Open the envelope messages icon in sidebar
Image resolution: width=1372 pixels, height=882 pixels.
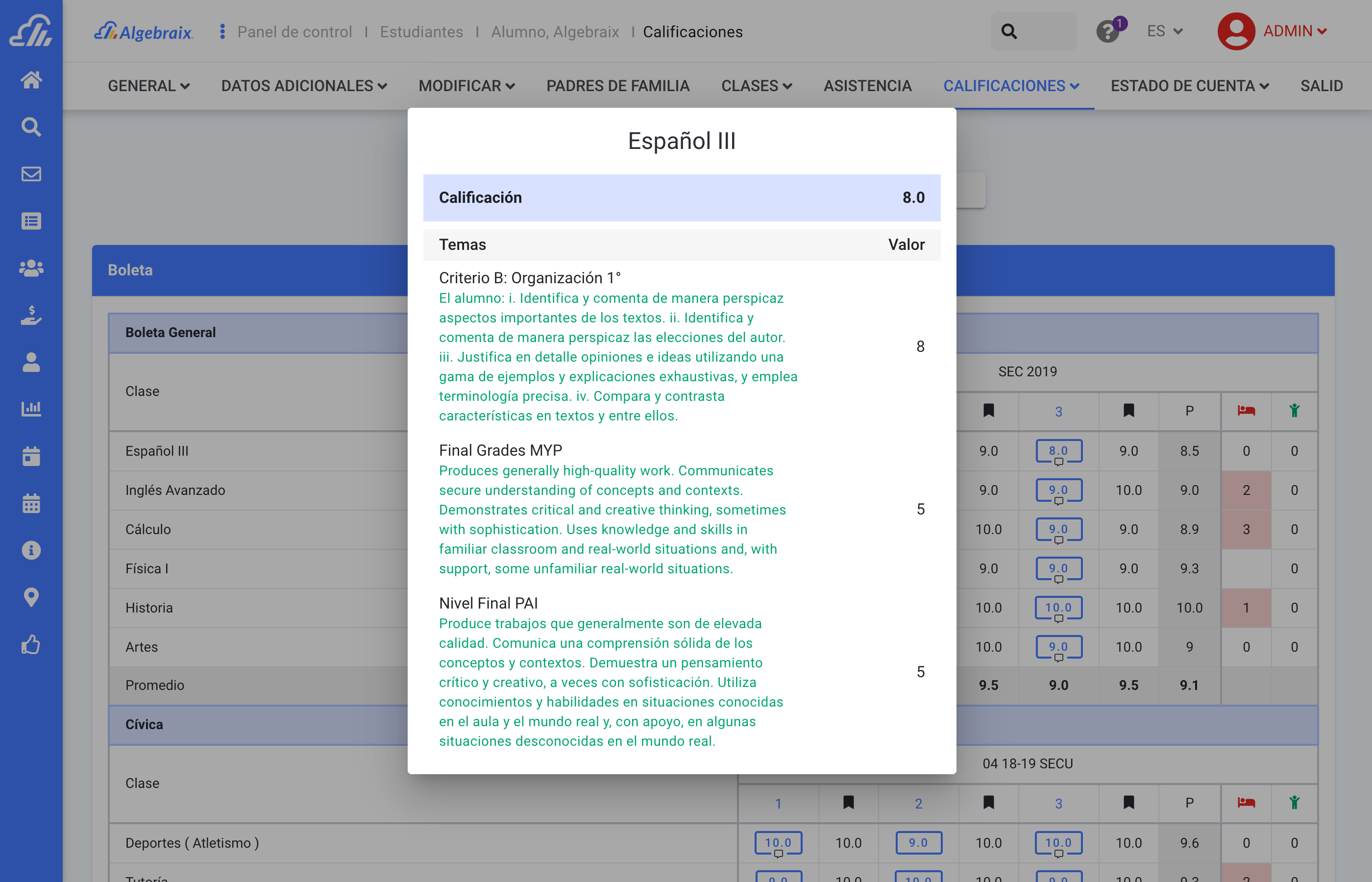31,173
